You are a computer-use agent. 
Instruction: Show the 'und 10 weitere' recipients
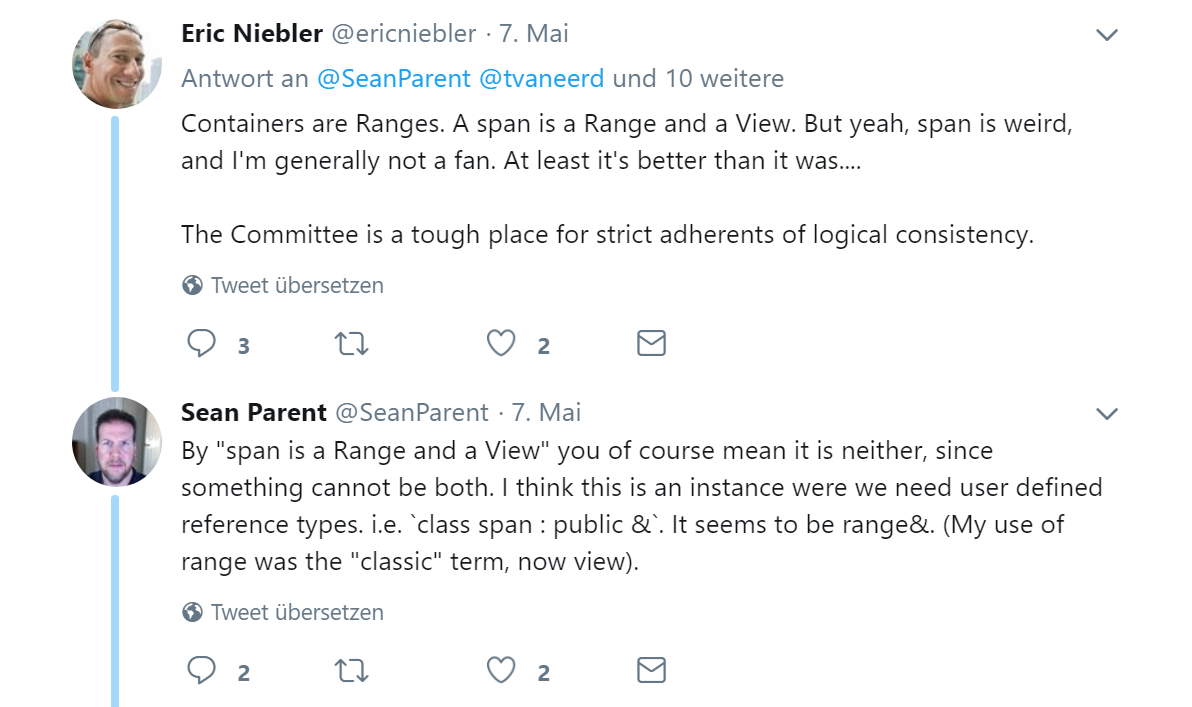[698, 78]
